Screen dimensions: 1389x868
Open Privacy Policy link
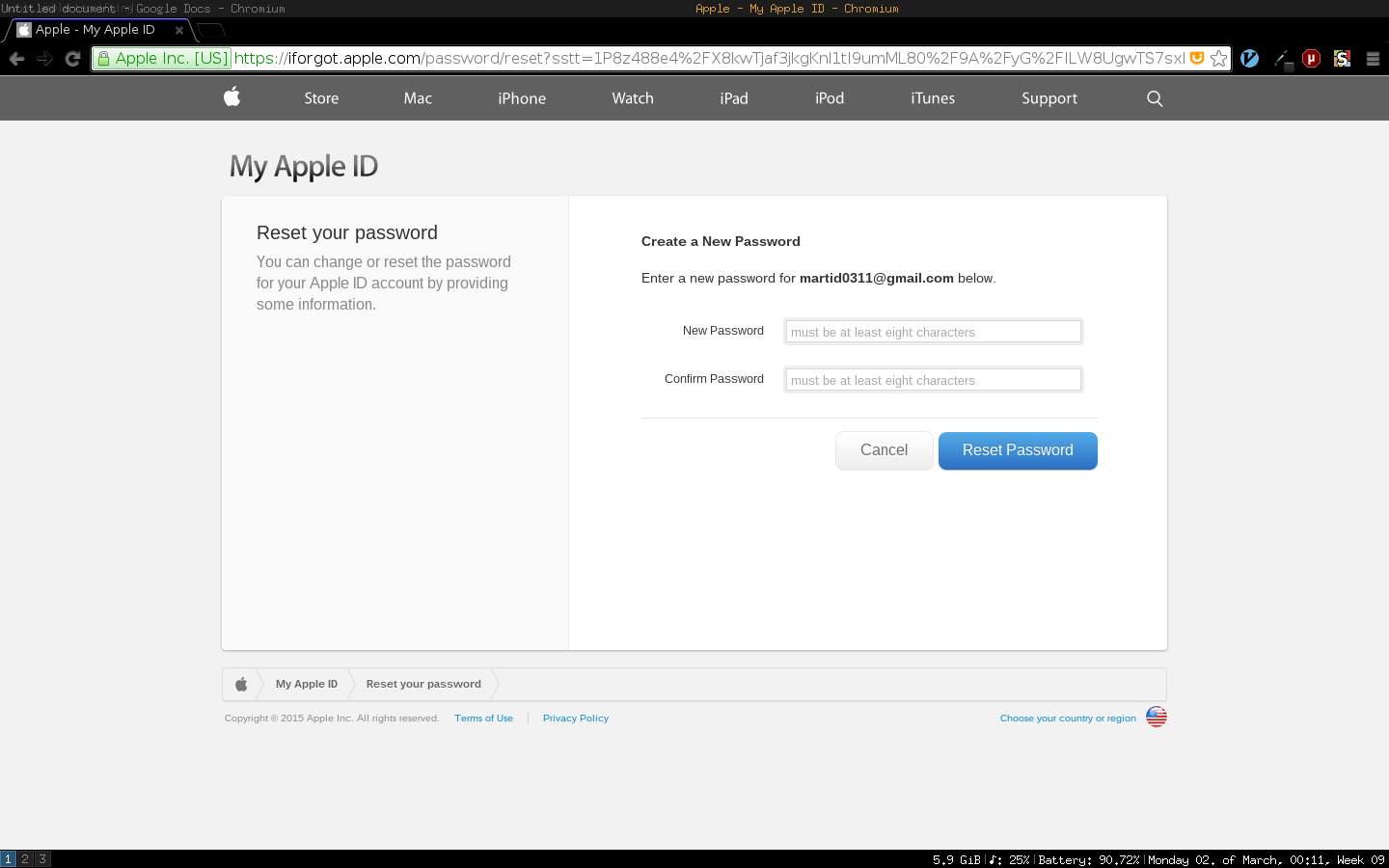coord(576,718)
